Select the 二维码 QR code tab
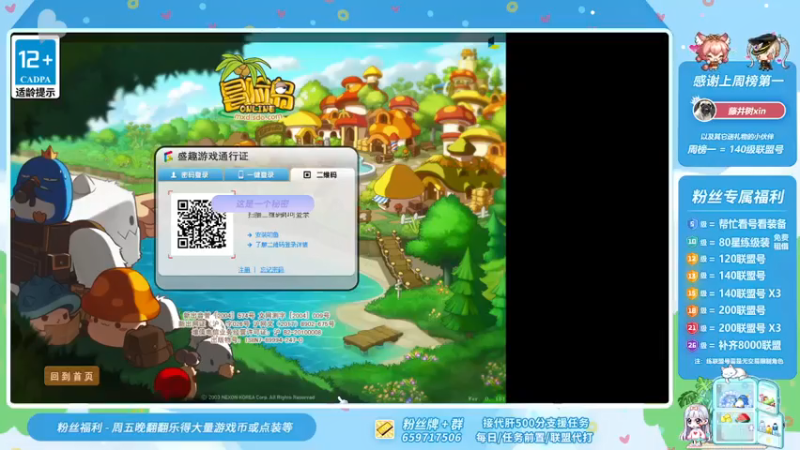The height and width of the screenshot is (450, 800). click(x=321, y=174)
